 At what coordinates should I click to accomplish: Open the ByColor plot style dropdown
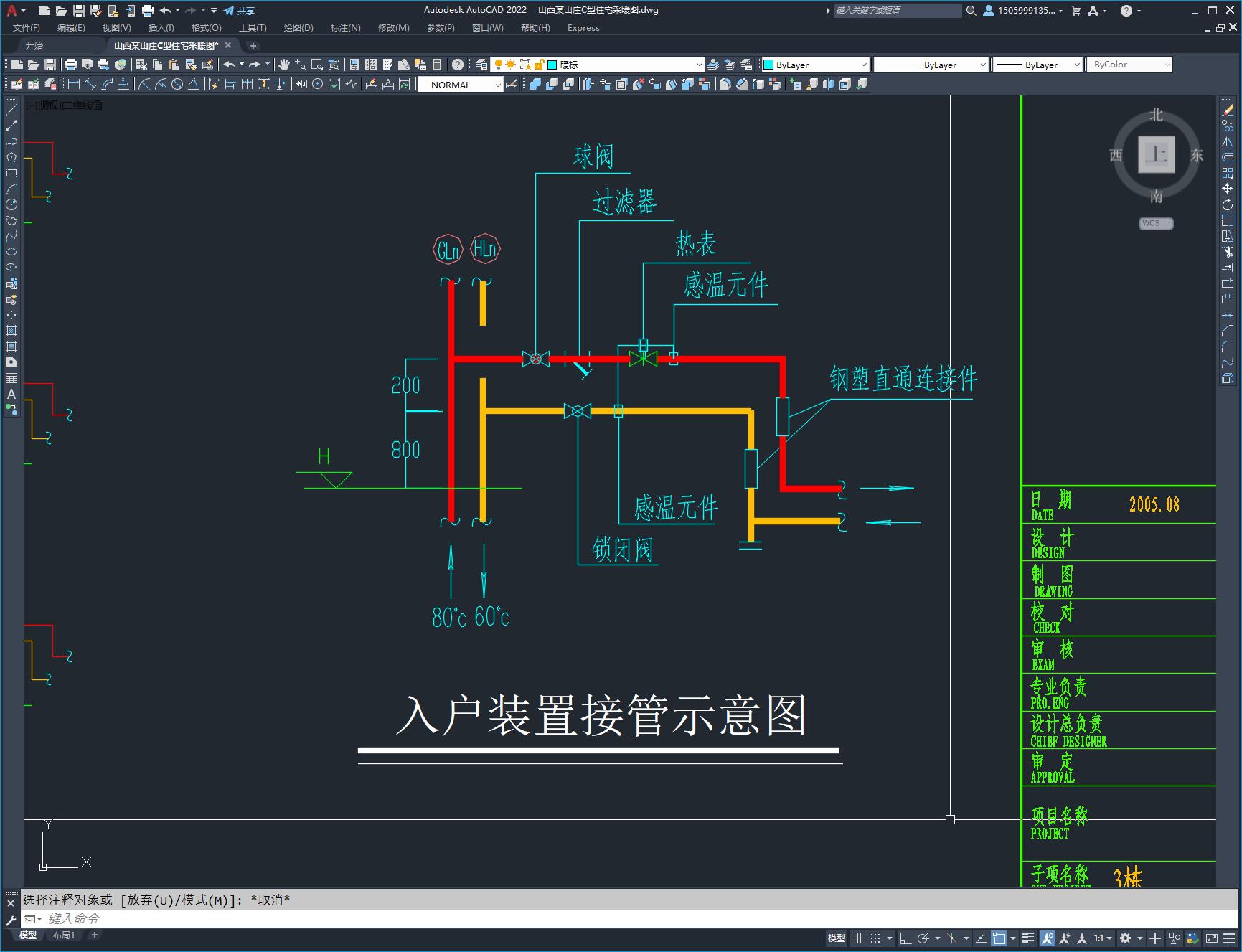coord(1129,65)
